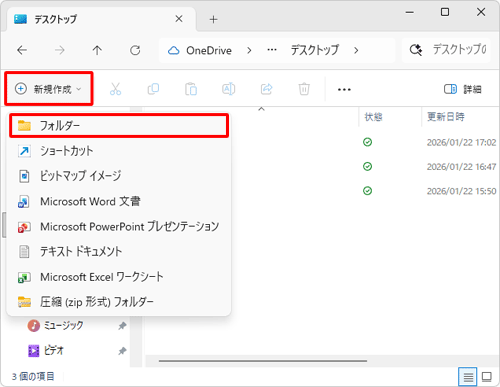This screenshot has width=500, height=387.
Task: Click the 3 個の項目 status text
Action: 33,377
